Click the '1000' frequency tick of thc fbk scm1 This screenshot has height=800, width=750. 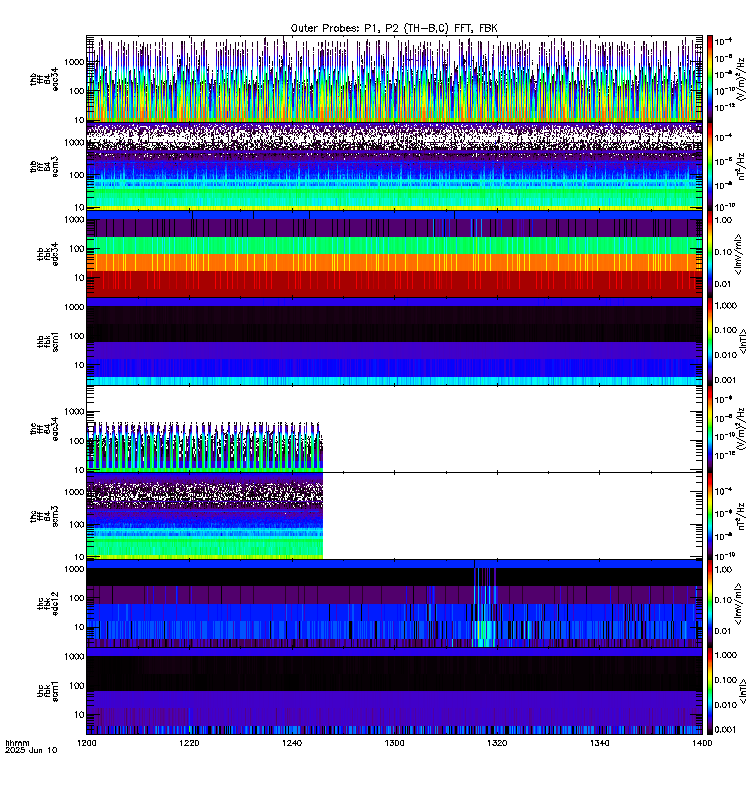pyautogui.click(x=74, y=657)
